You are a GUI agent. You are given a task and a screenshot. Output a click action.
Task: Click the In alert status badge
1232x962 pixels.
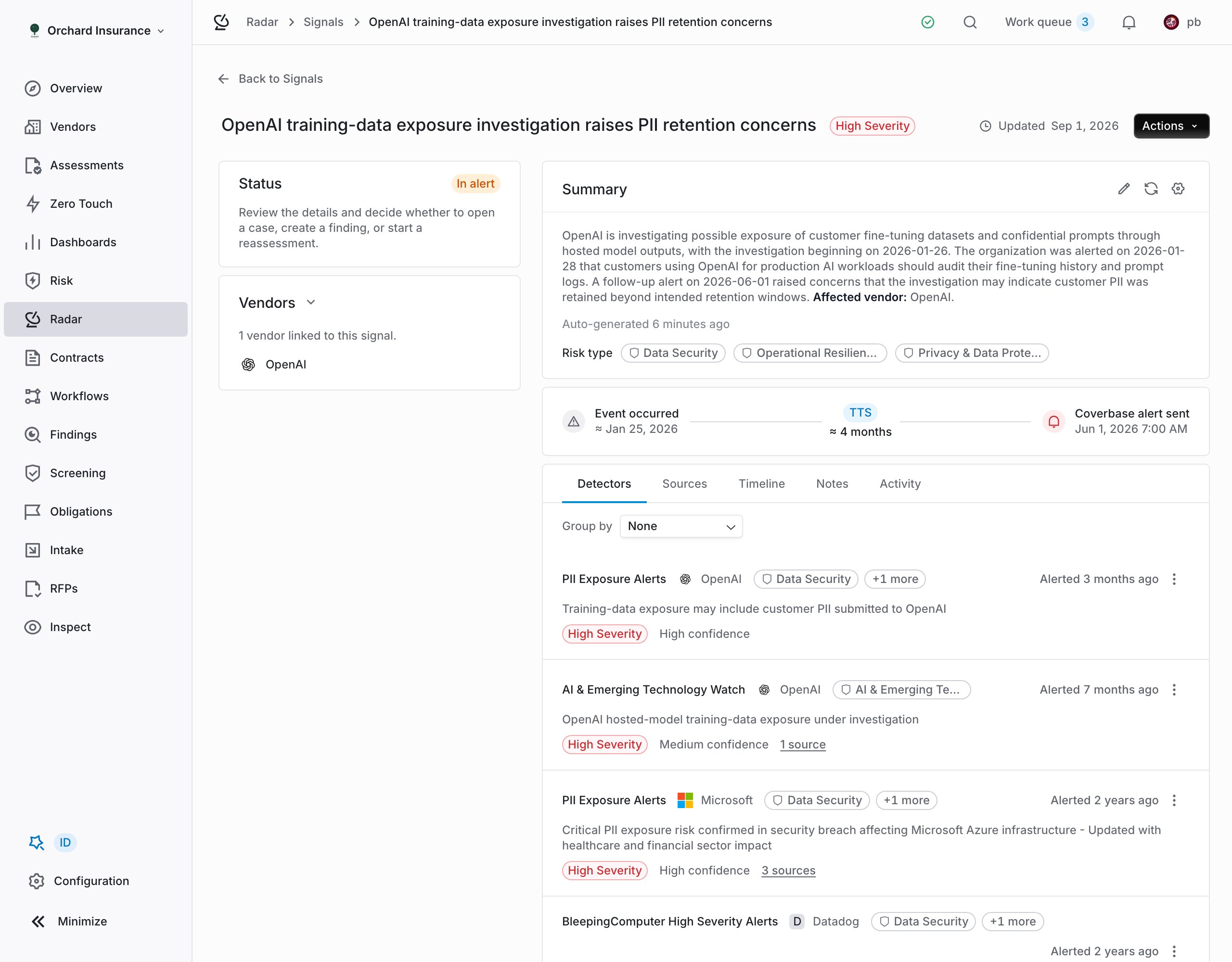click(475, 184)
